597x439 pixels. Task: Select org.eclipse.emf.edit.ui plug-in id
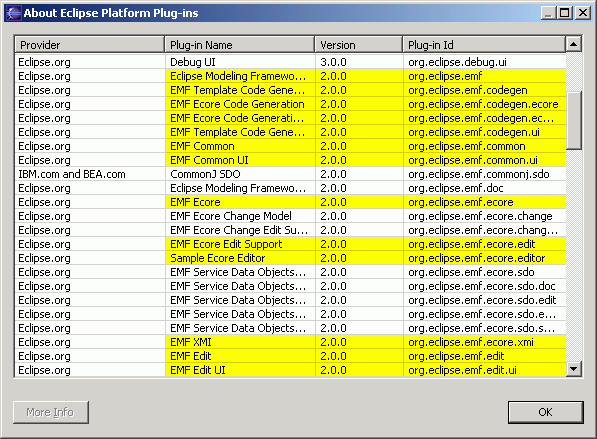(x=484, y=370)
